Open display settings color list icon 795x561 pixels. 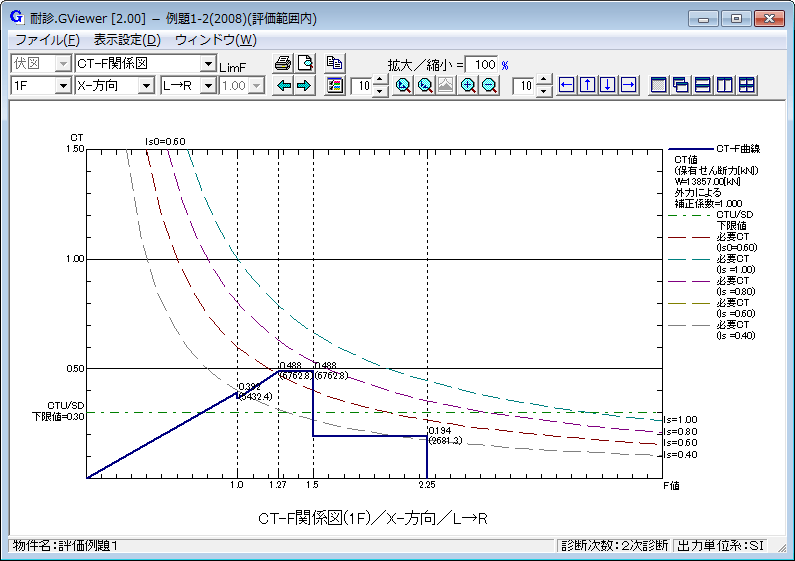[335, 86]
